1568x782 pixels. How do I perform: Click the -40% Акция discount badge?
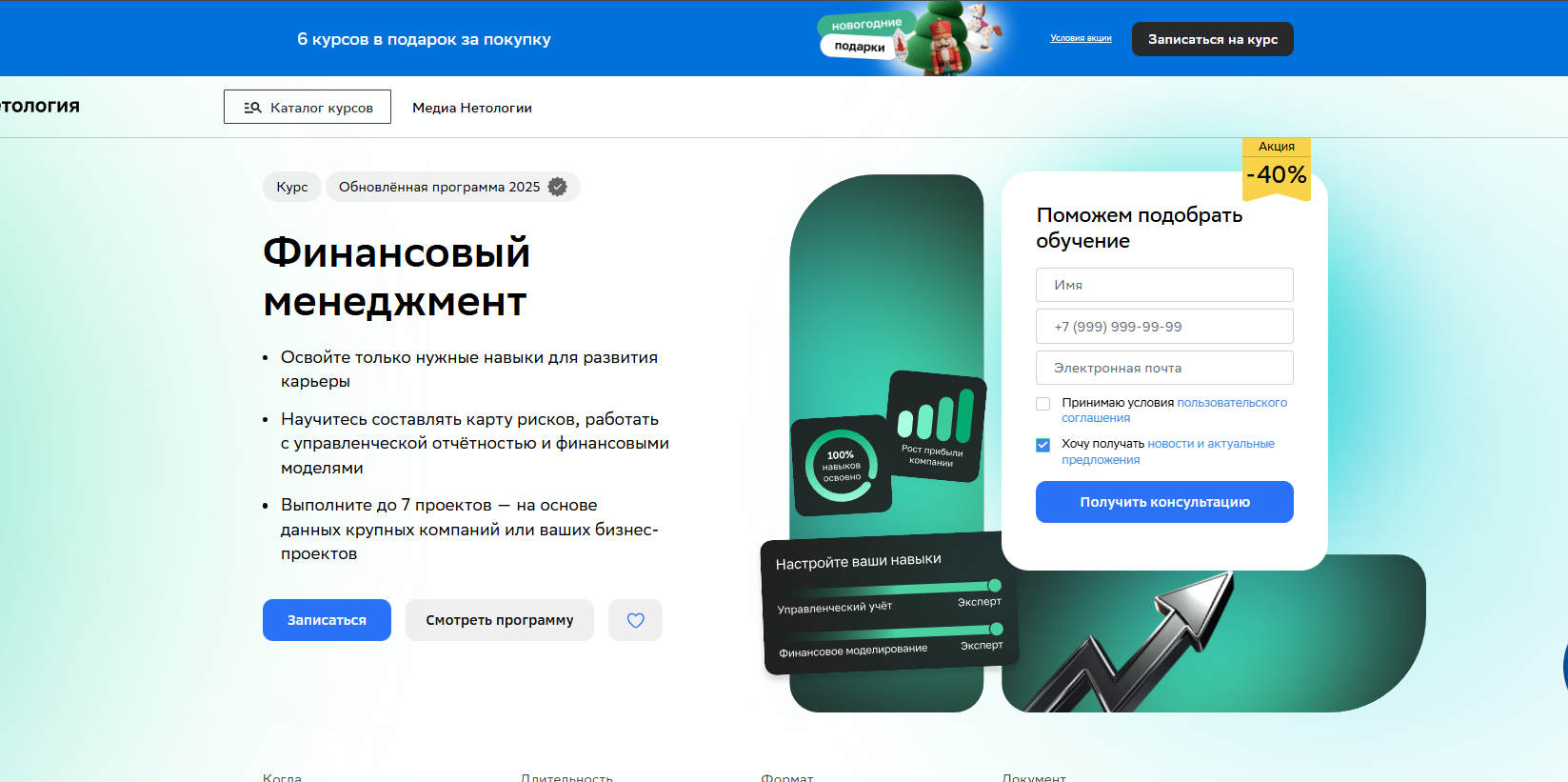(x=1277, y=169)
